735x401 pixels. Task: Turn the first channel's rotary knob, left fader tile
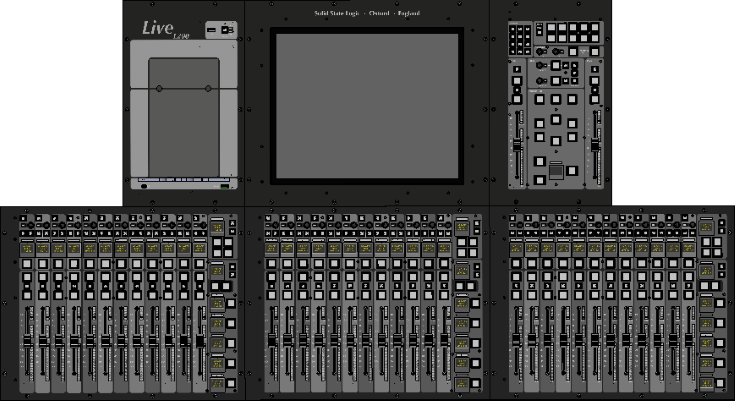(x=30, y=226)
